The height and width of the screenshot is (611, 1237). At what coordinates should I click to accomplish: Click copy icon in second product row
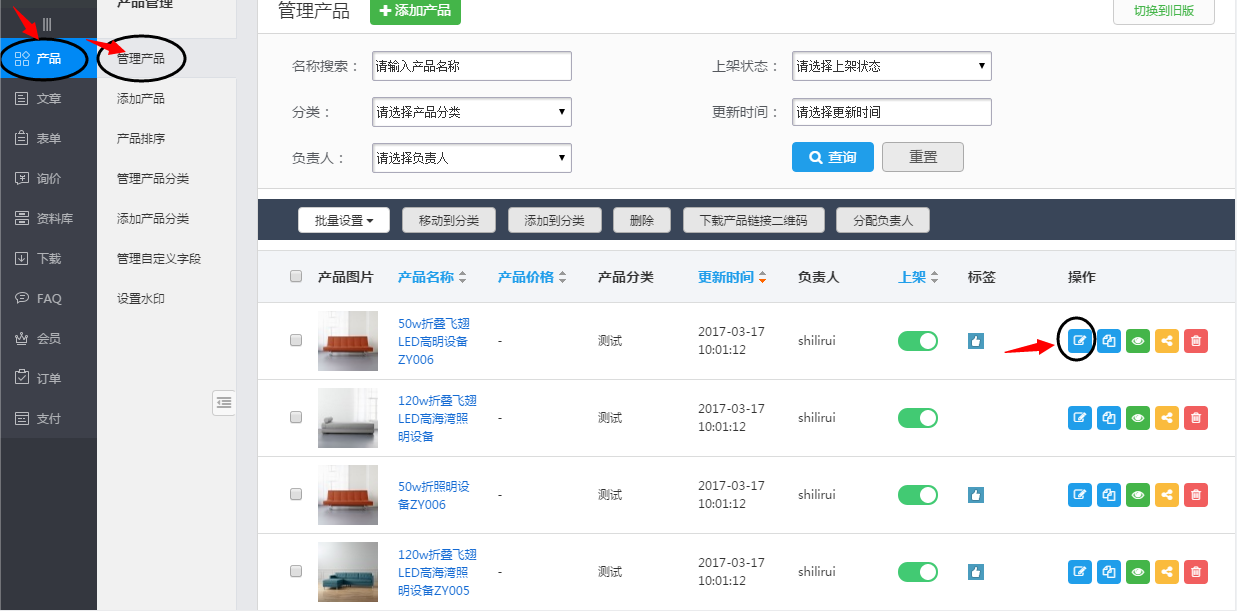click(1108, 418)
